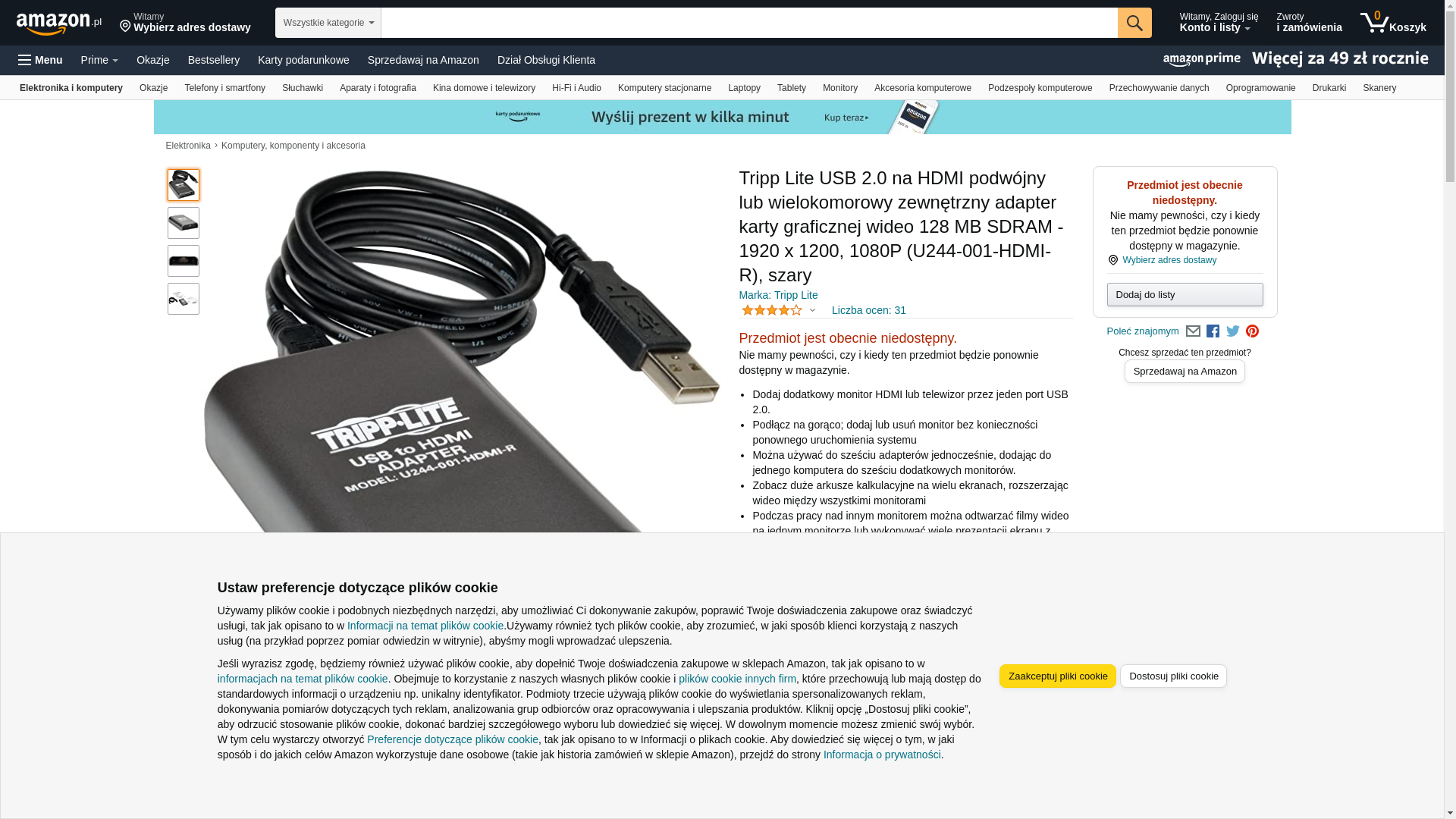
Task: Open the Prime menu dropdown
Action: click(x=99, y=60)
